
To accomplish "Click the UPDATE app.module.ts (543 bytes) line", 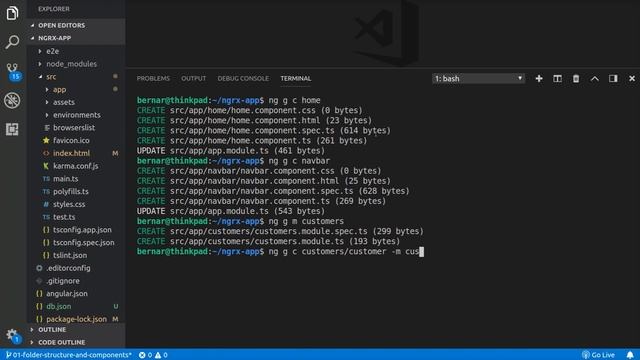I will 231,211.
